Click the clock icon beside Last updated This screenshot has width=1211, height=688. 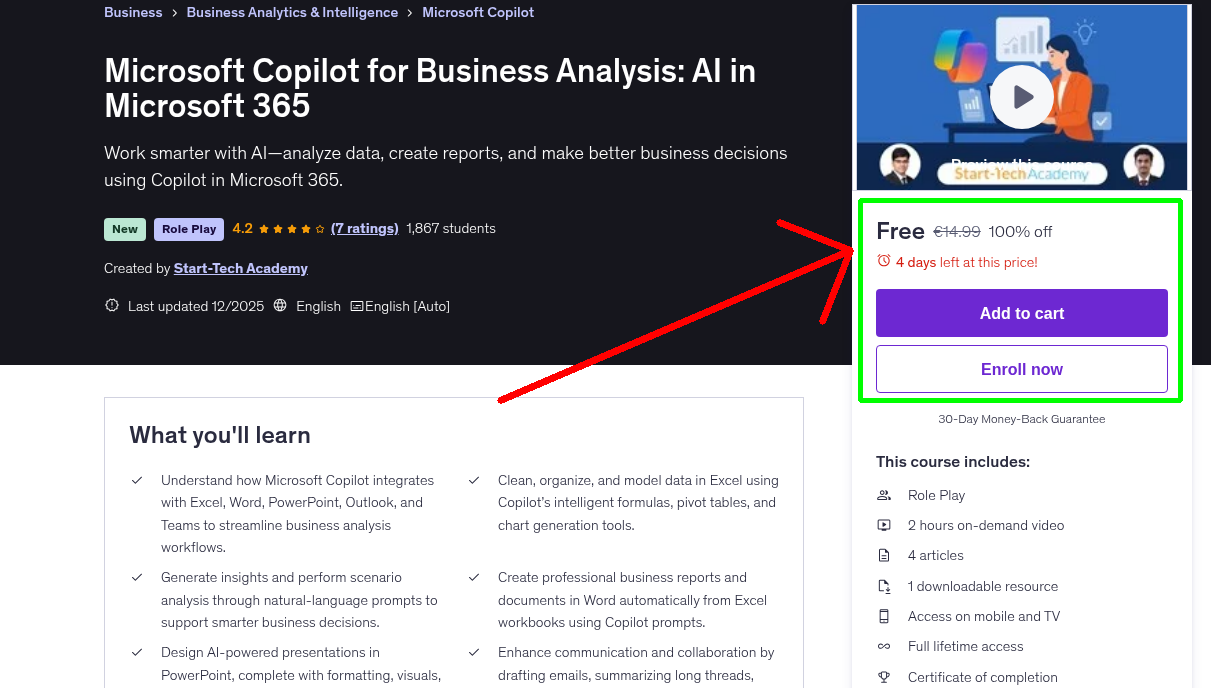(111, 305)
